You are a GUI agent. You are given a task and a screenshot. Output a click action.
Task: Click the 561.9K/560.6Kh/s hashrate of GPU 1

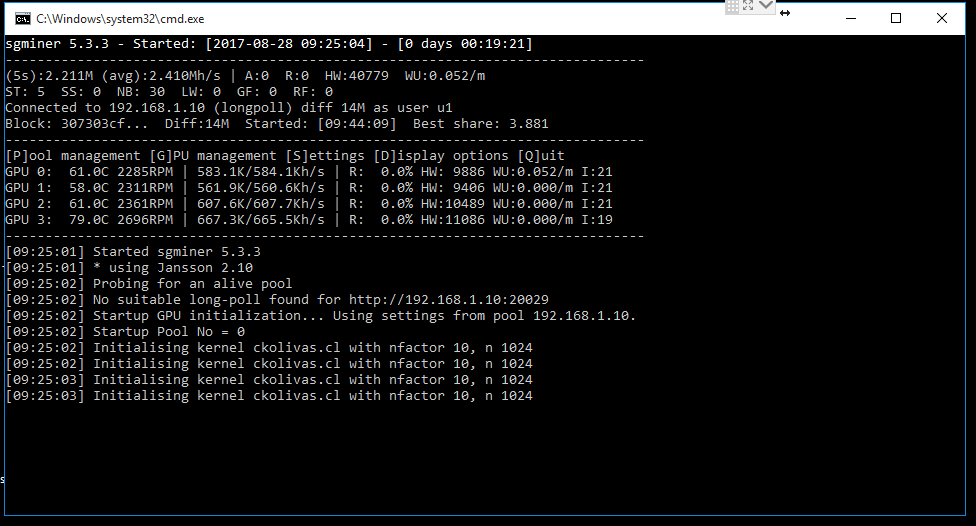tap(261, 187)
